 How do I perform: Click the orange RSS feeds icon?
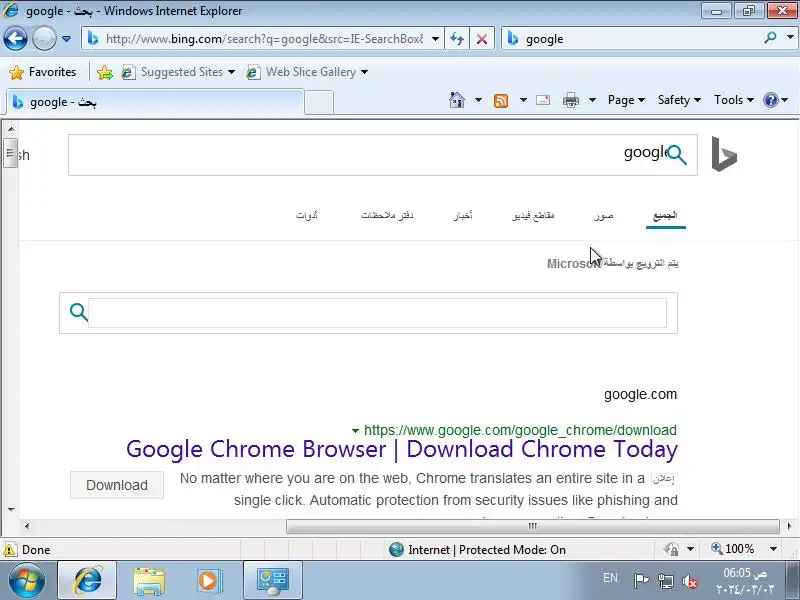point(501,100)
